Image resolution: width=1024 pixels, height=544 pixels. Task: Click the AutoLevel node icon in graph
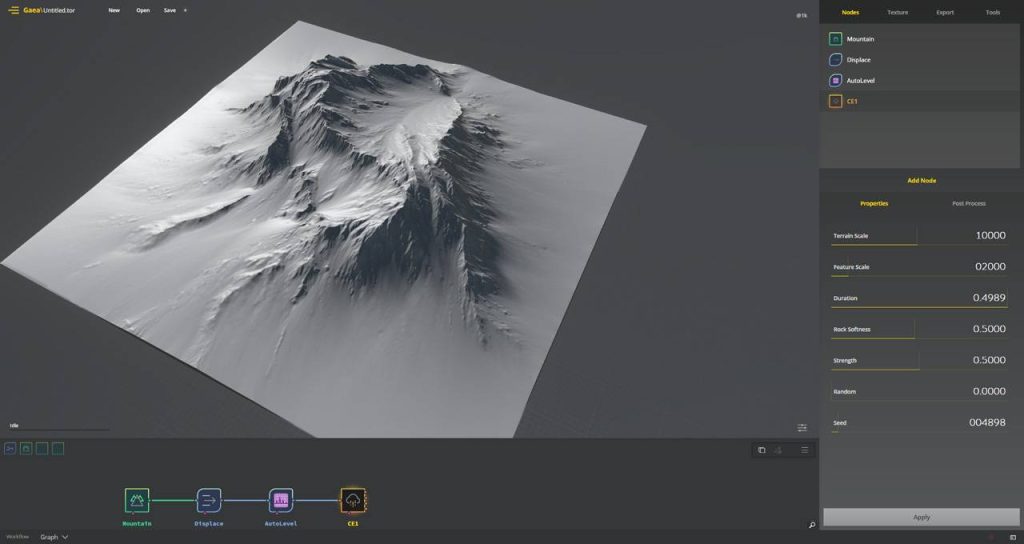pos(281,499)
